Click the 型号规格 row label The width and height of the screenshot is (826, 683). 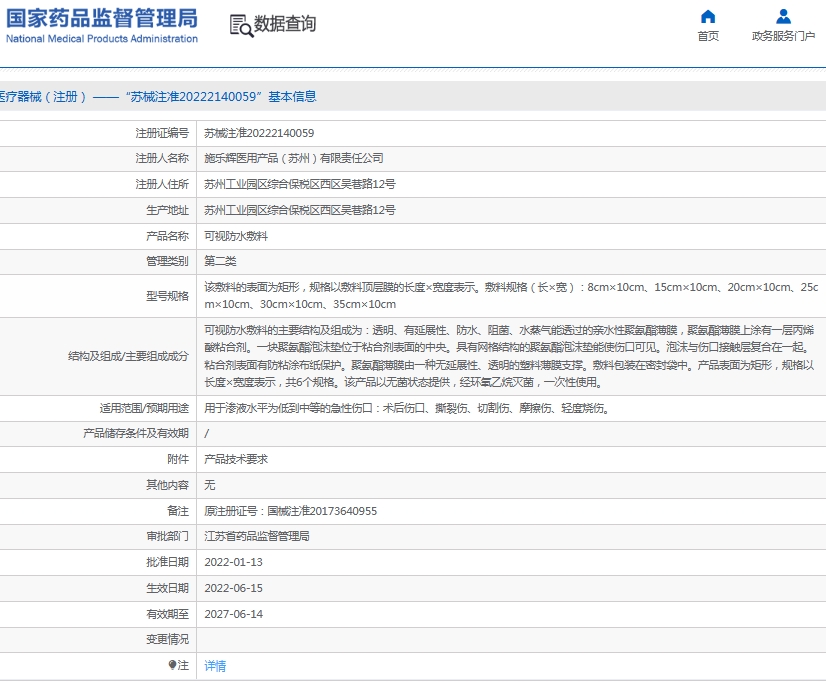click(x=167, y=296)
